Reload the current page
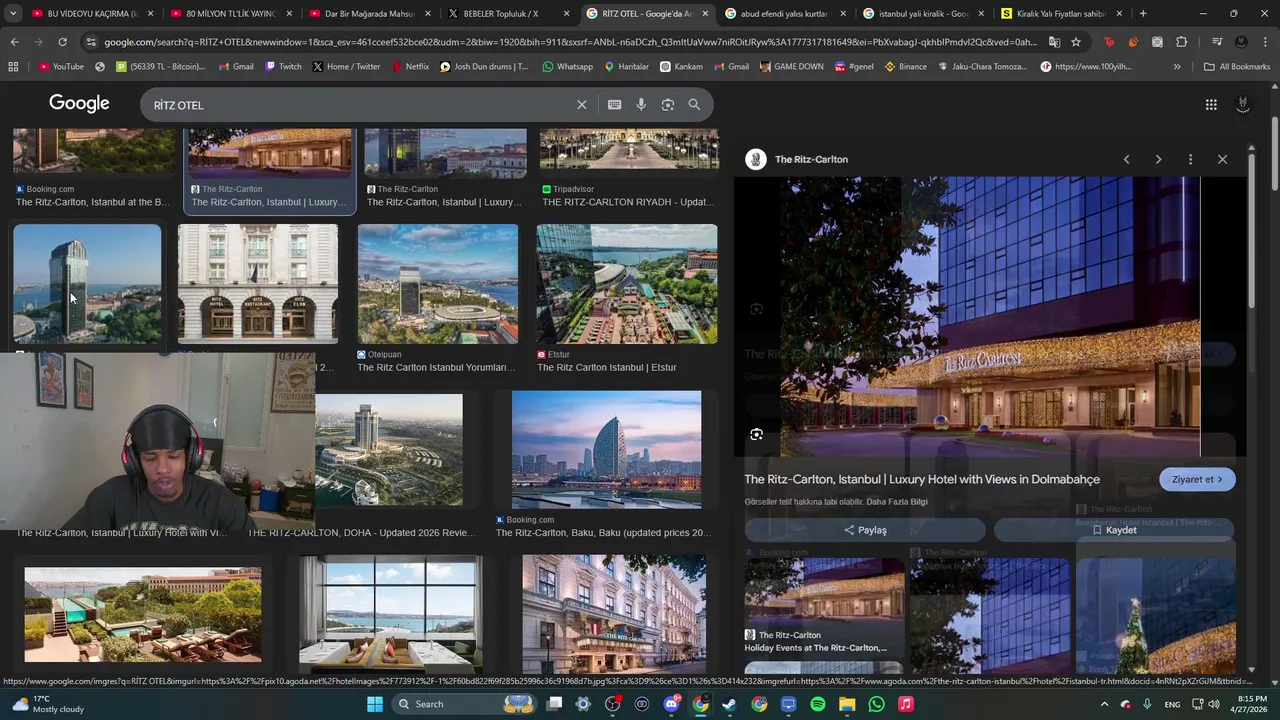 [62, 42]
